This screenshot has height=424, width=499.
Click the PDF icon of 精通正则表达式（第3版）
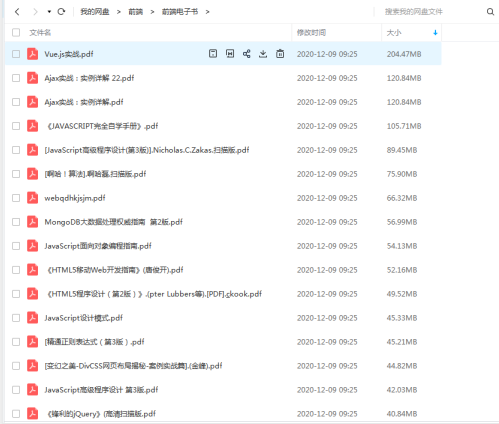click(32, 342)
